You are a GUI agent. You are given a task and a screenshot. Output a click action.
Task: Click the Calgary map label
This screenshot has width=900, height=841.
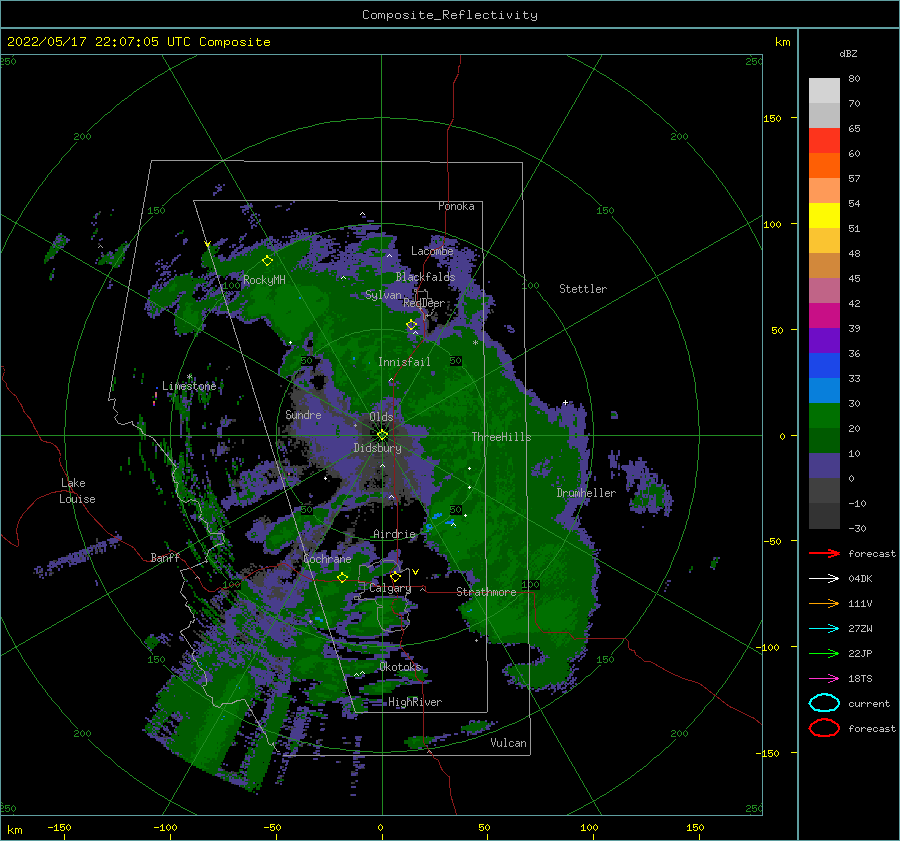(390, 588)
